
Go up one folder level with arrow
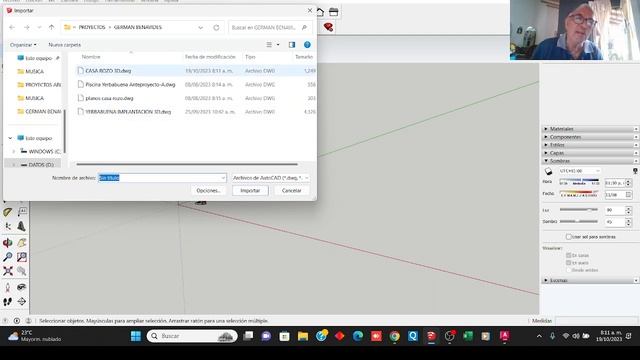tap(51, 27)
